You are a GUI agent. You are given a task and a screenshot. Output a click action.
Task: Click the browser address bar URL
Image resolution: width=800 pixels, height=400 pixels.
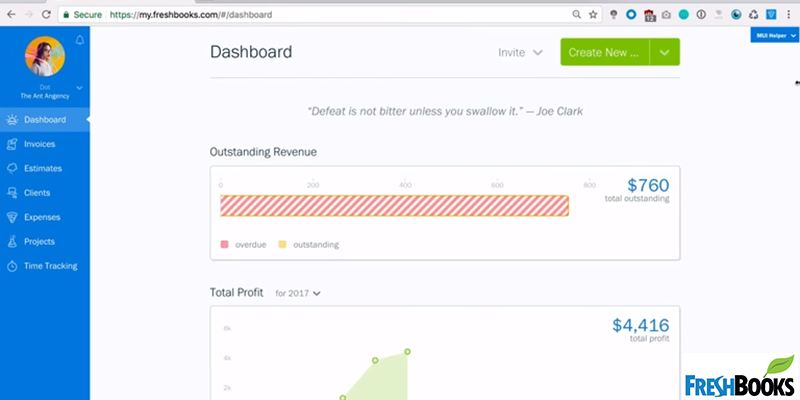point(191,15)
